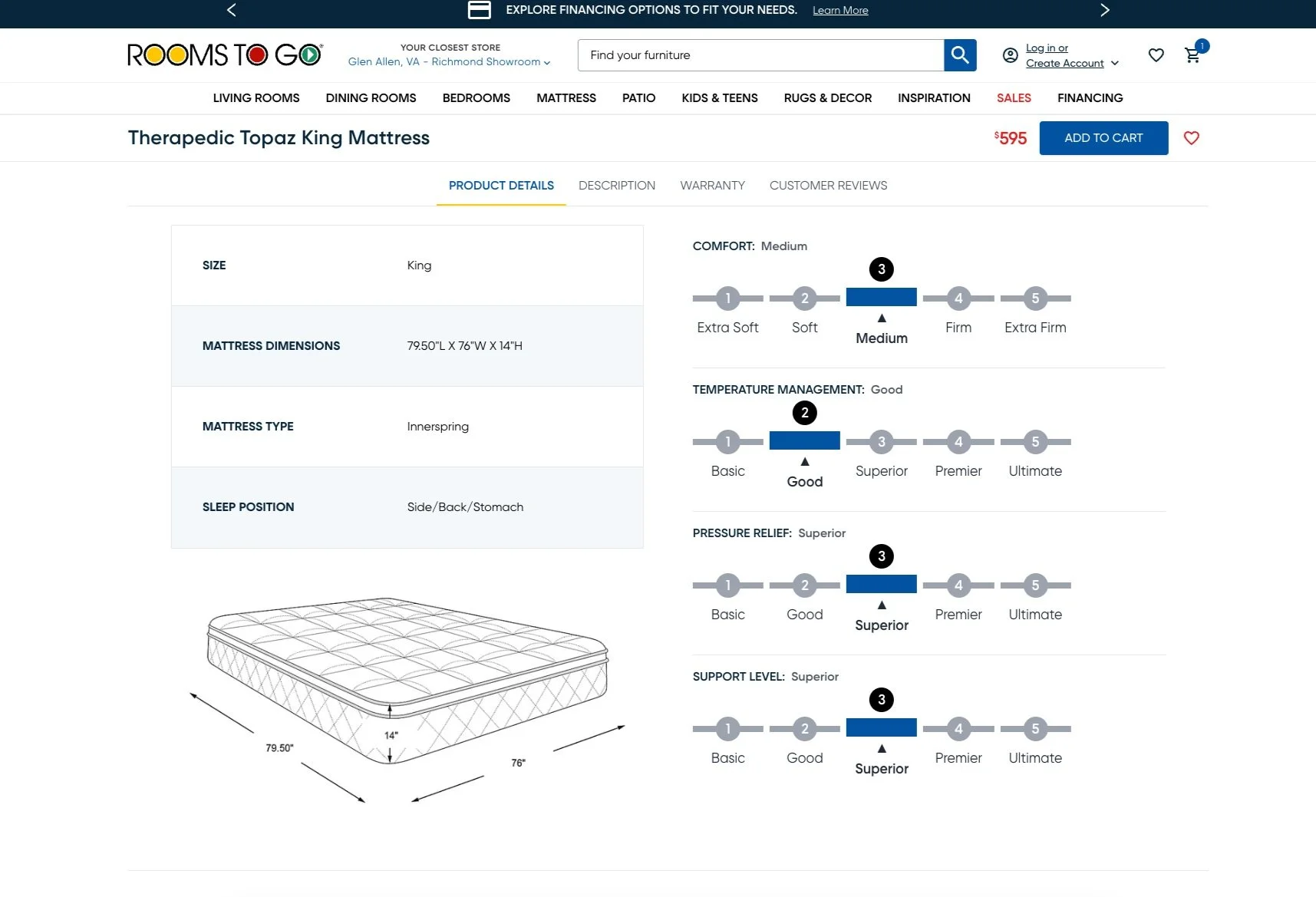The height and width of the screenshot is (897, 1316).
Task: Click pressure relief level 4 Premier marker
Action: [958, 585]
